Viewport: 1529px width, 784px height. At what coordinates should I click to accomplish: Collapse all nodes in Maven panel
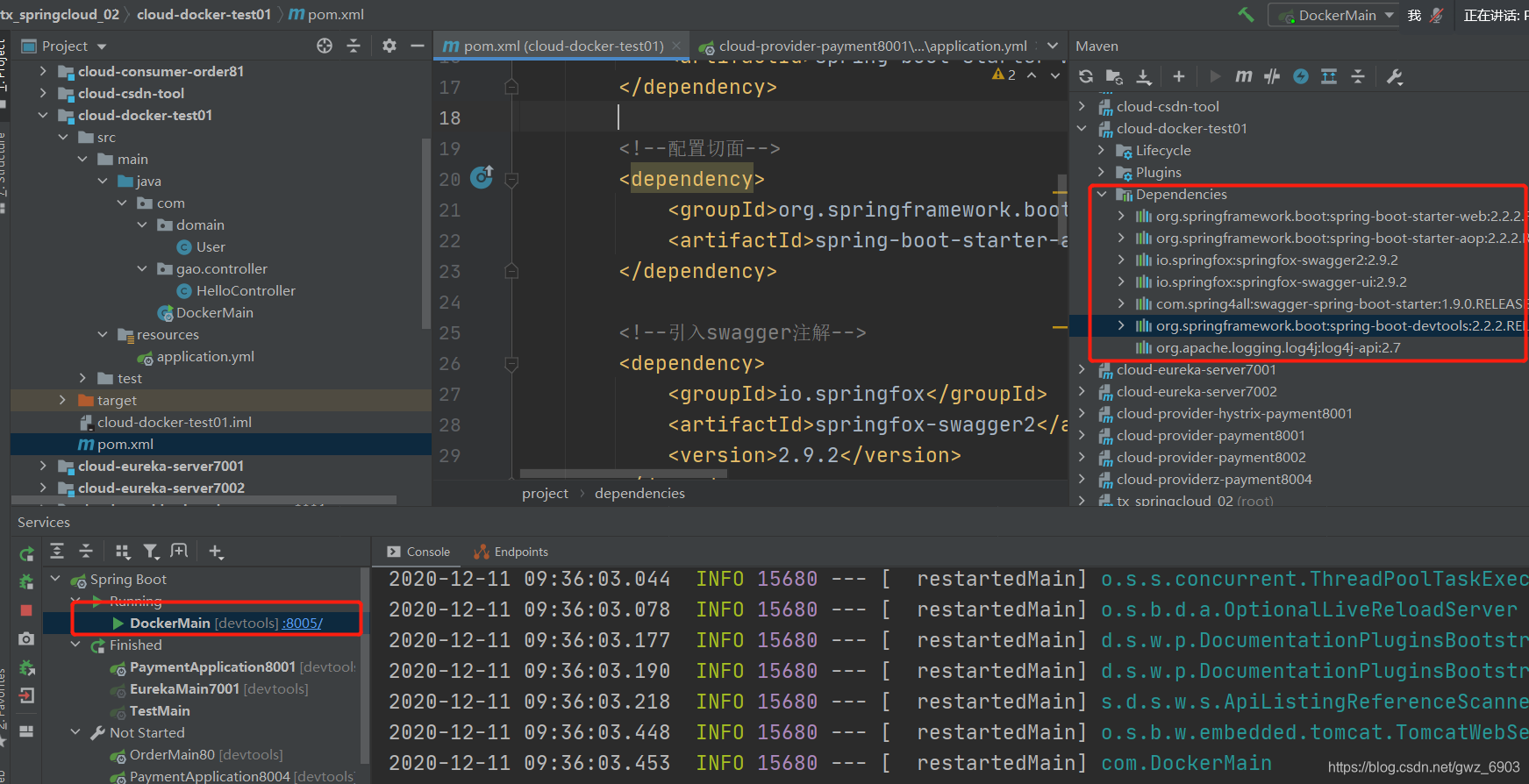pyautogui.click(x=1358, y=76)
